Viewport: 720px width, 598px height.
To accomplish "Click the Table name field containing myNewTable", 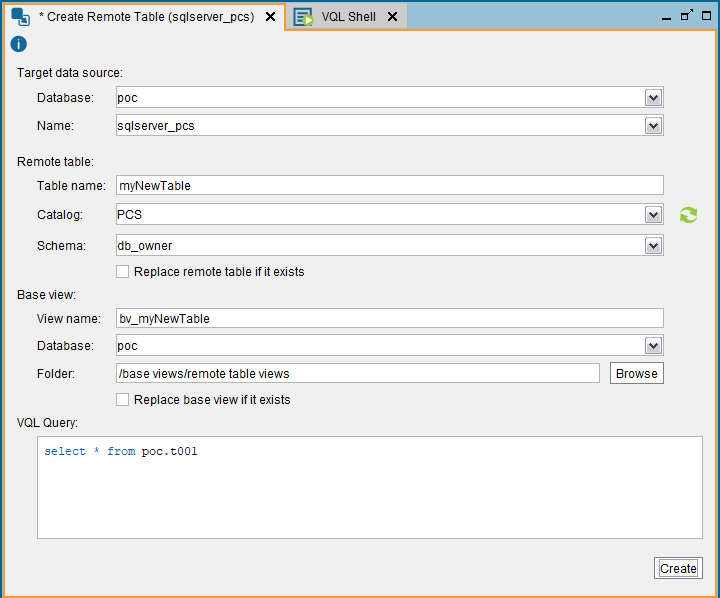I will point(389,185).
